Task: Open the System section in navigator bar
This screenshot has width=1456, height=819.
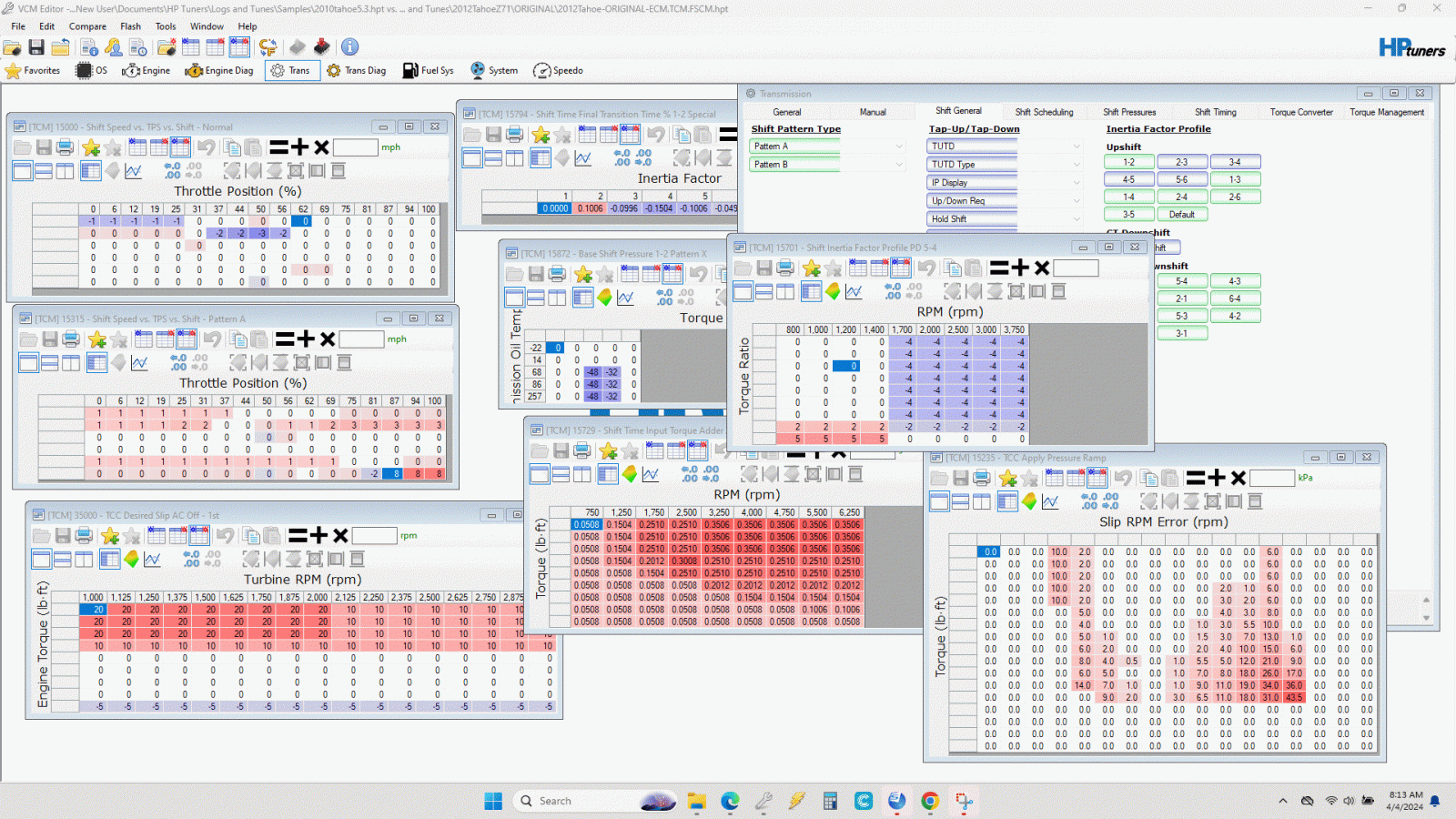Action: [x=494, y=70]
